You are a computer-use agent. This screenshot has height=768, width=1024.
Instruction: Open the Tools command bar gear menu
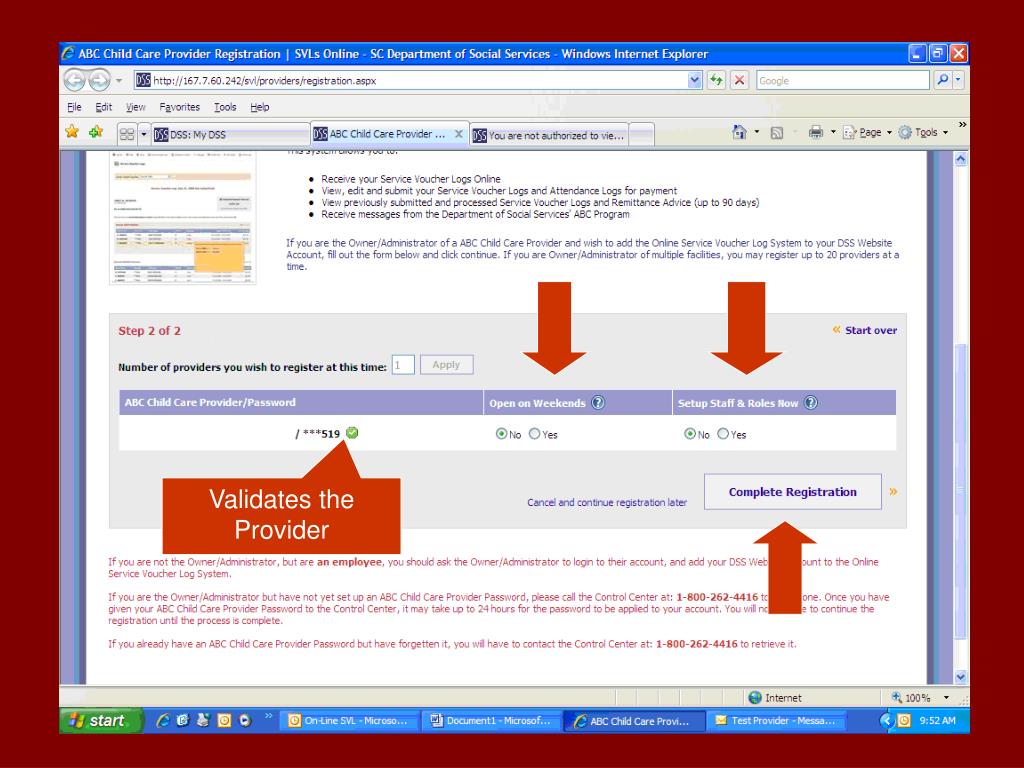(x=923, y=133)
